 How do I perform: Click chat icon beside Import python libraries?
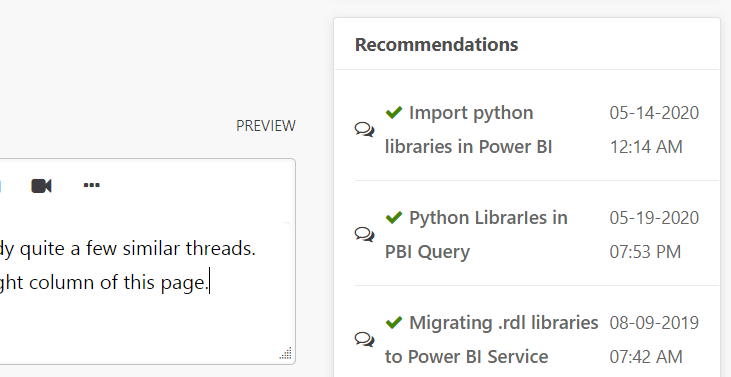click(364, 130)
